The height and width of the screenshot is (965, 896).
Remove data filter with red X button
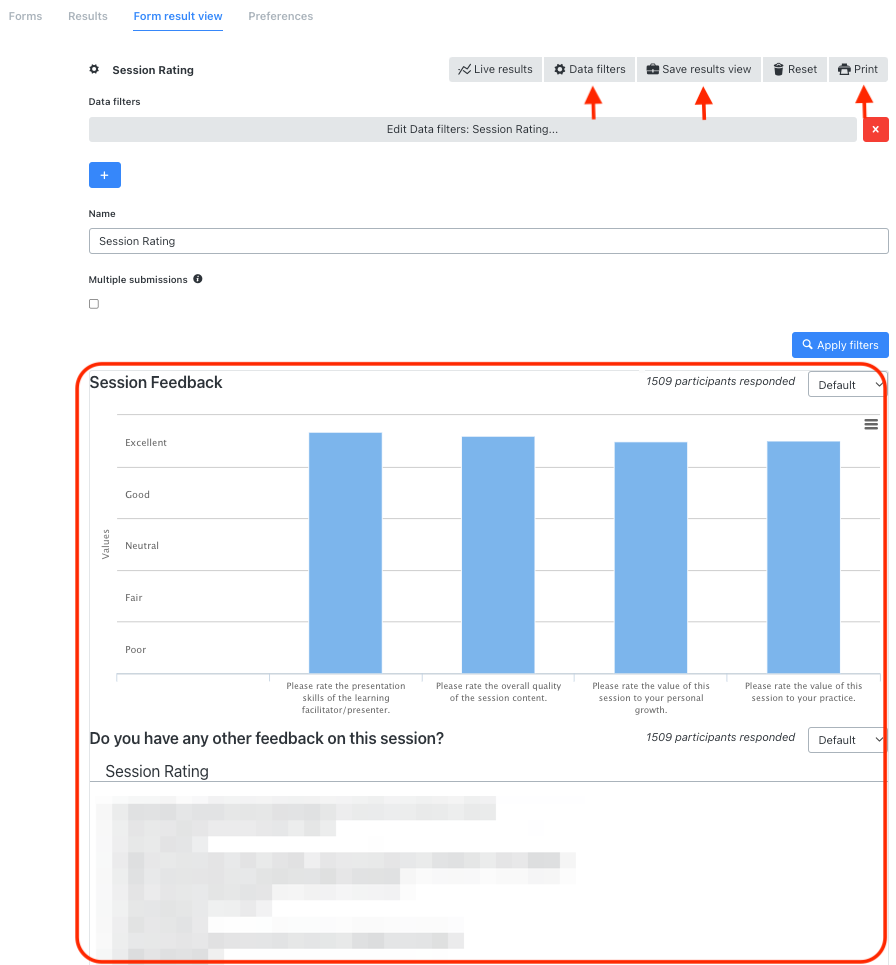[876, 129]
